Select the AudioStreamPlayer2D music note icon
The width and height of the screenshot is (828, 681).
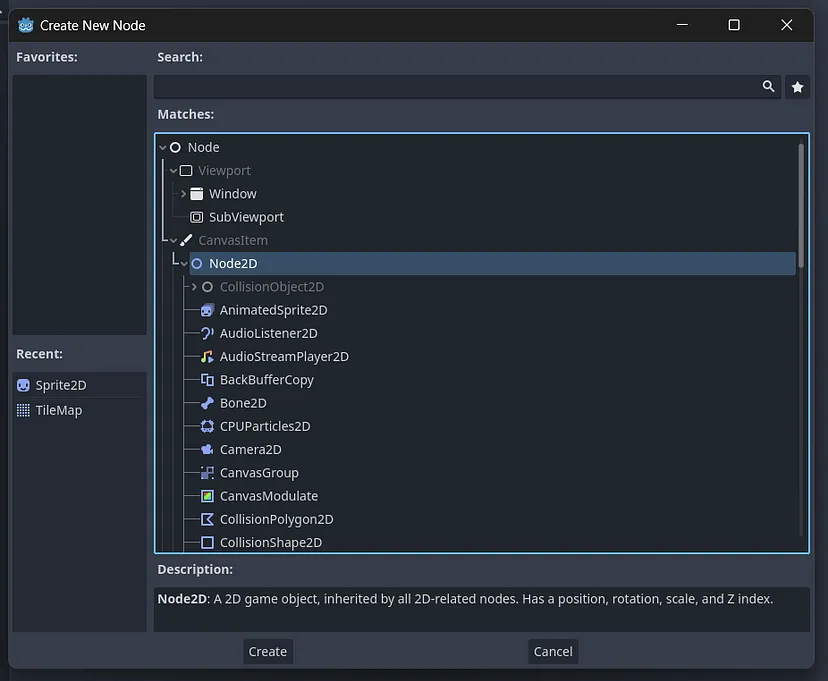pyautogui.click(x=207, y=356)
